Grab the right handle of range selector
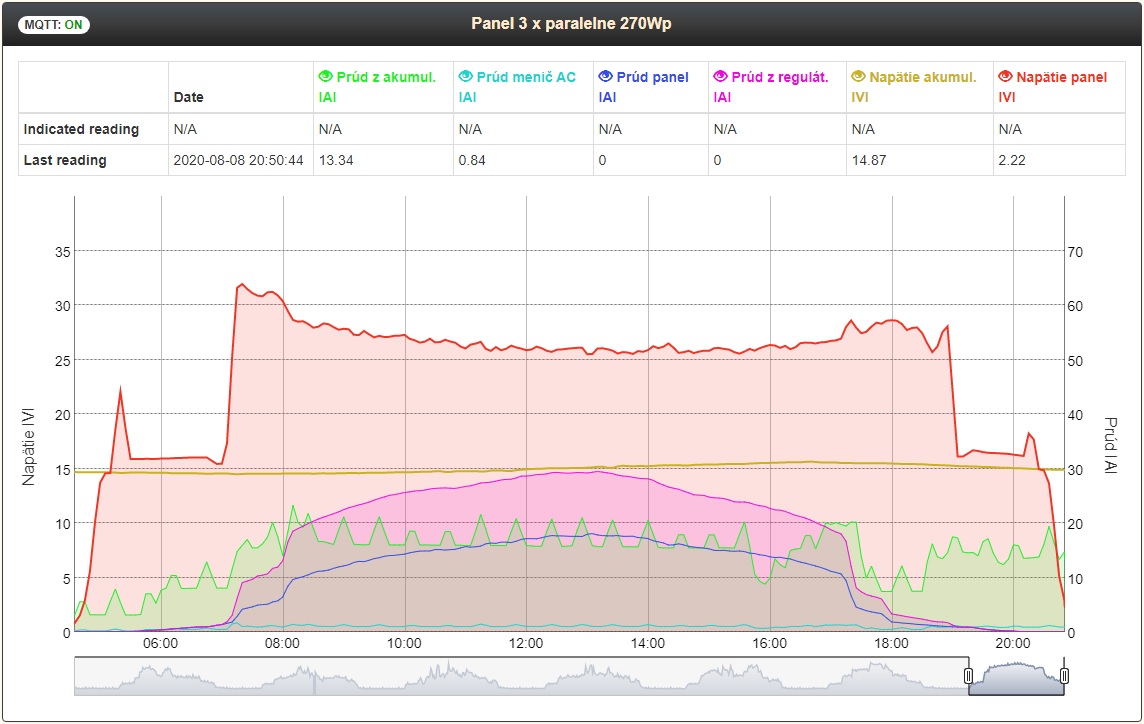The width and height of the screenshot is (1144, 724). pyautogui.click(x=1064, y=676)
